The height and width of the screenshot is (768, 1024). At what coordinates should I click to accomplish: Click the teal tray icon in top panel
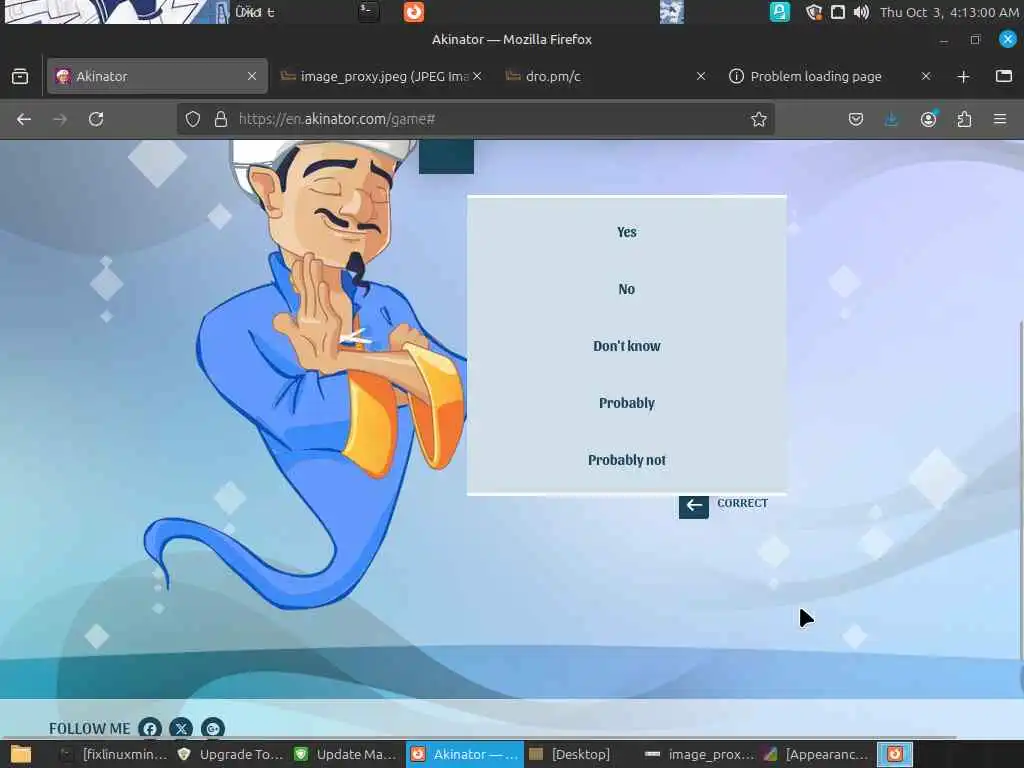(x=779, y=12)
